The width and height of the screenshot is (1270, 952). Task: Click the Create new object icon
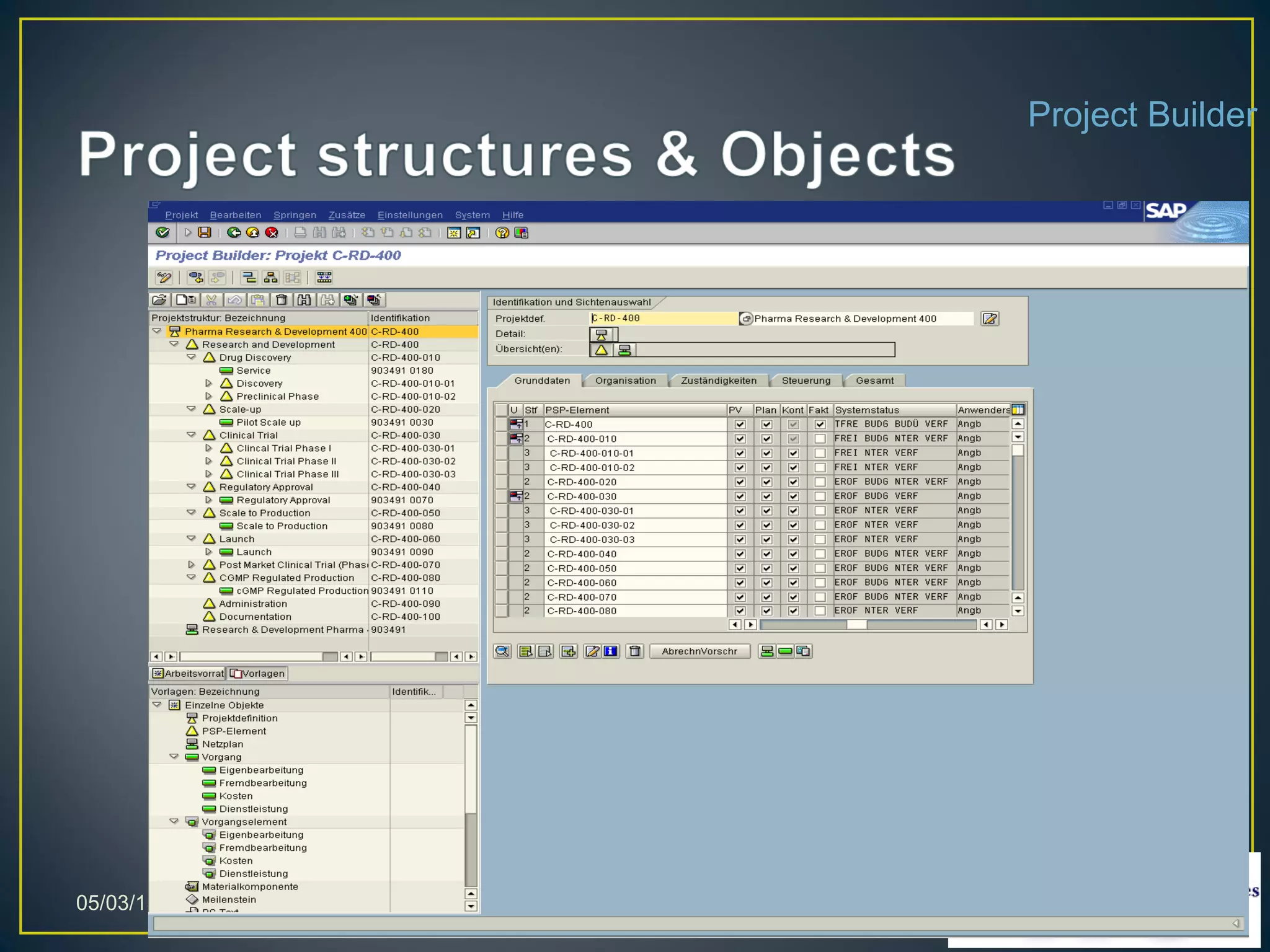coord(185,300)
